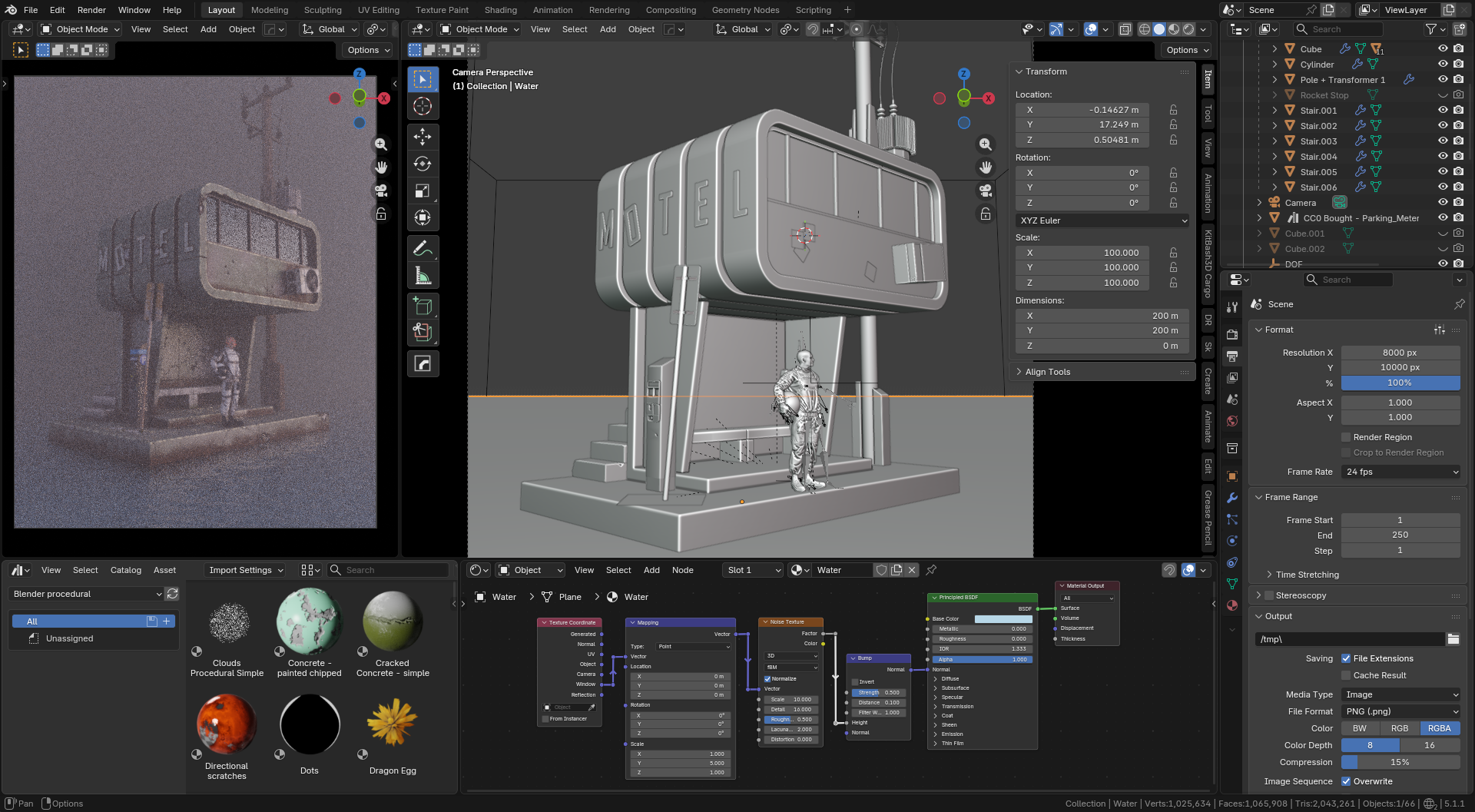Screen dimensions: 1475x812
Task: Adjust the resolution percentage 100% slider
Action: [1400, 383]
